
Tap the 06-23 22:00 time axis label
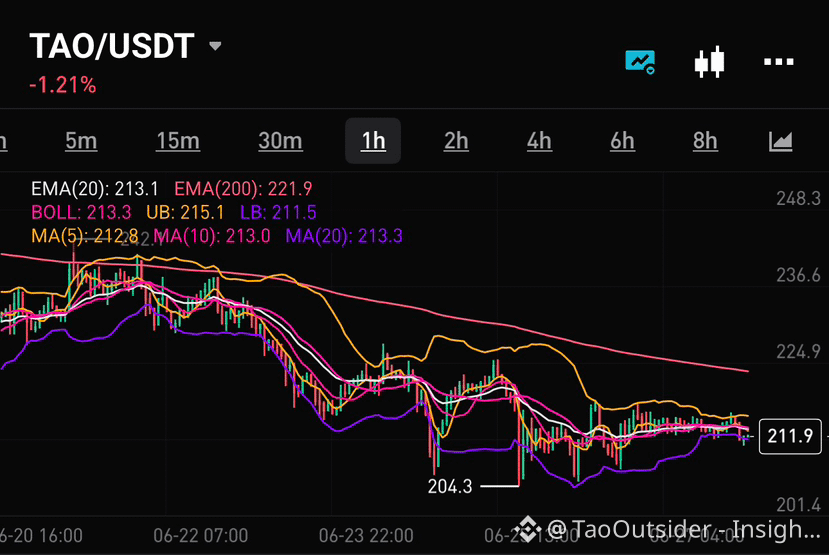point(366,536)
